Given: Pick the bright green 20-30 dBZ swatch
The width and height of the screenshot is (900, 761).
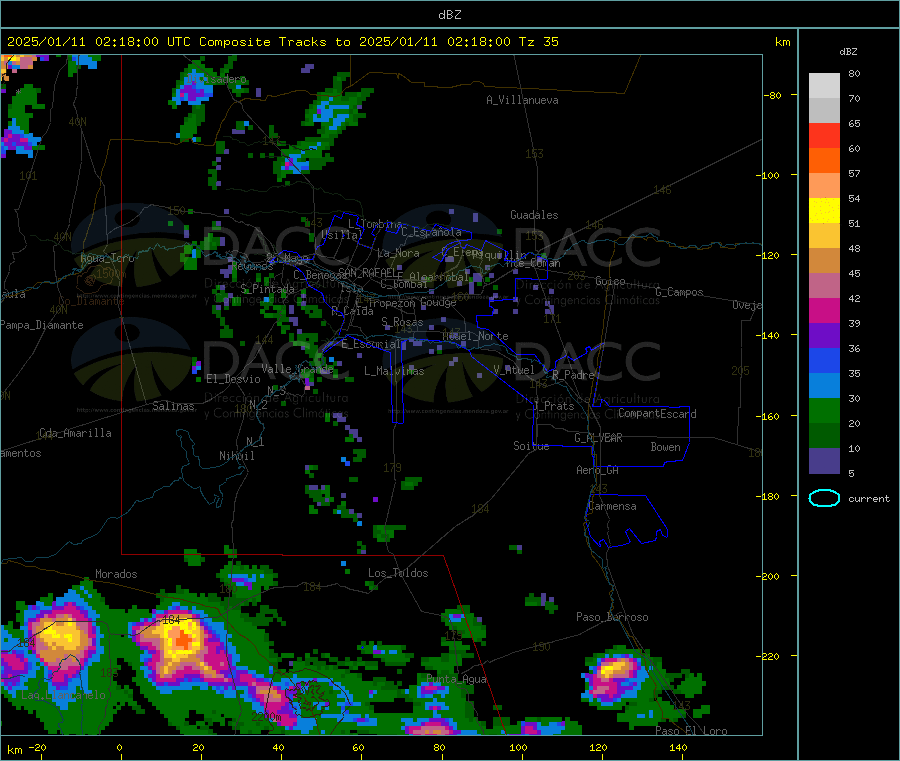Looking at the screenshot, I should tap(824, 410).
